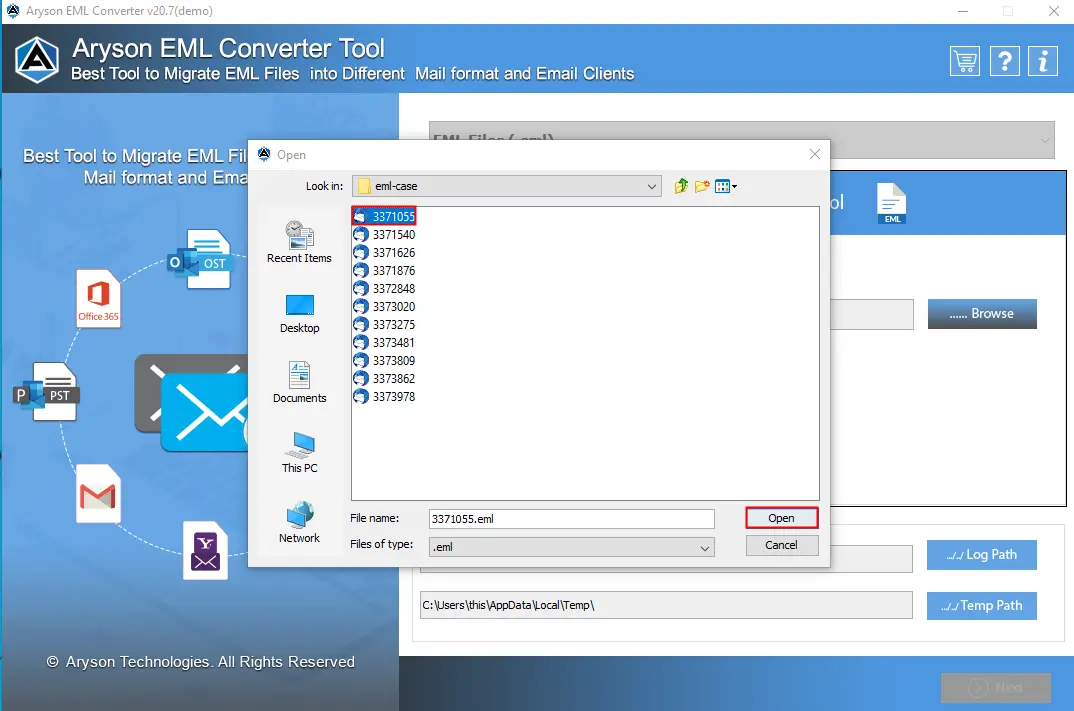Viewport: 1074px width, 711px height.
Task: Click the Aryson logo in header
Action: pyautogui.click(x=37, y=60)
